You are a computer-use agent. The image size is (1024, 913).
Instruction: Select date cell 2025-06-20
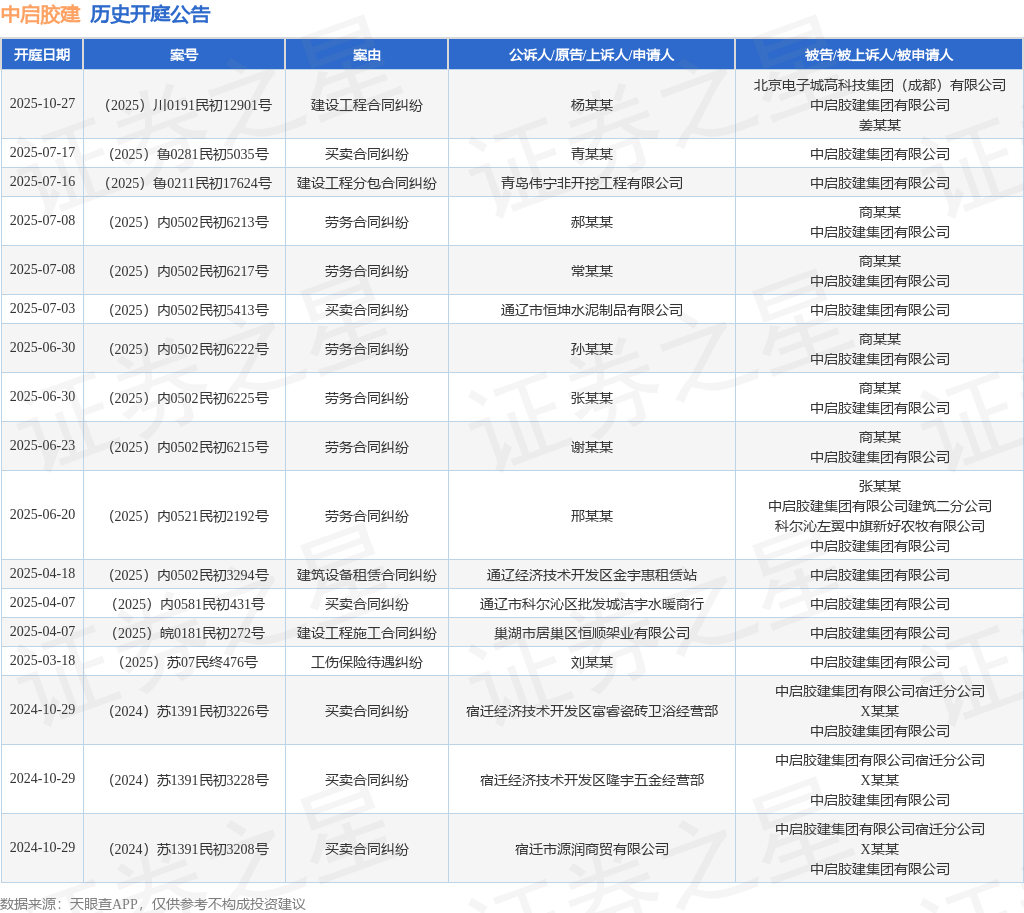pos(42,515)
